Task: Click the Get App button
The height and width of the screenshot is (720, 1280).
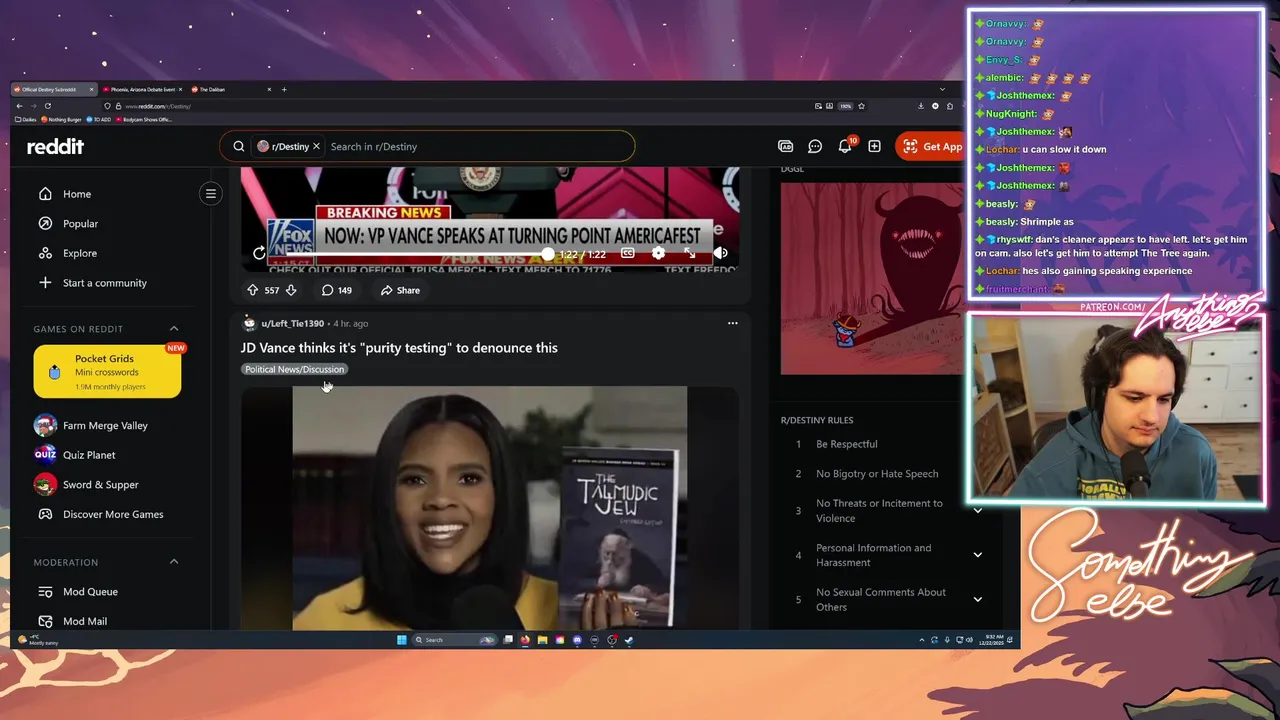Action: [x=931, y=146]
